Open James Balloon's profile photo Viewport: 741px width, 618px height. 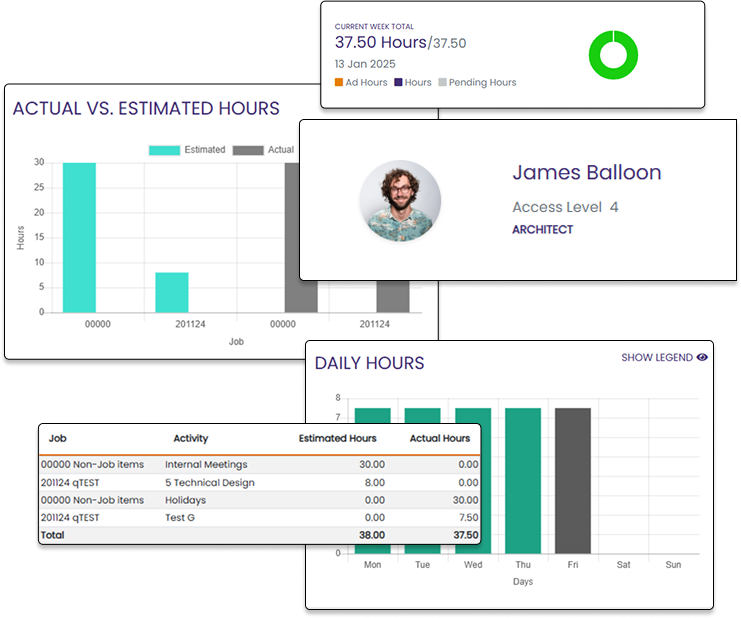400,201
